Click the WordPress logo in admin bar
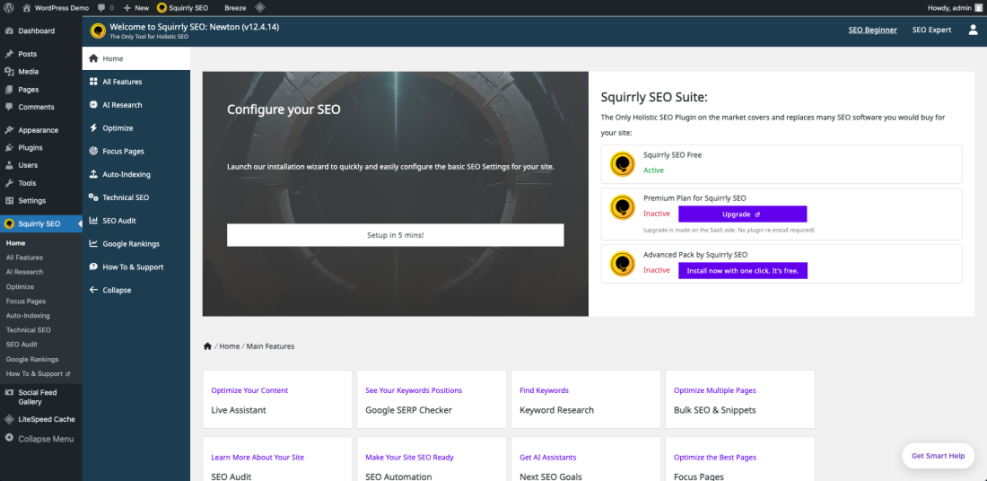 tap(9, 8)
